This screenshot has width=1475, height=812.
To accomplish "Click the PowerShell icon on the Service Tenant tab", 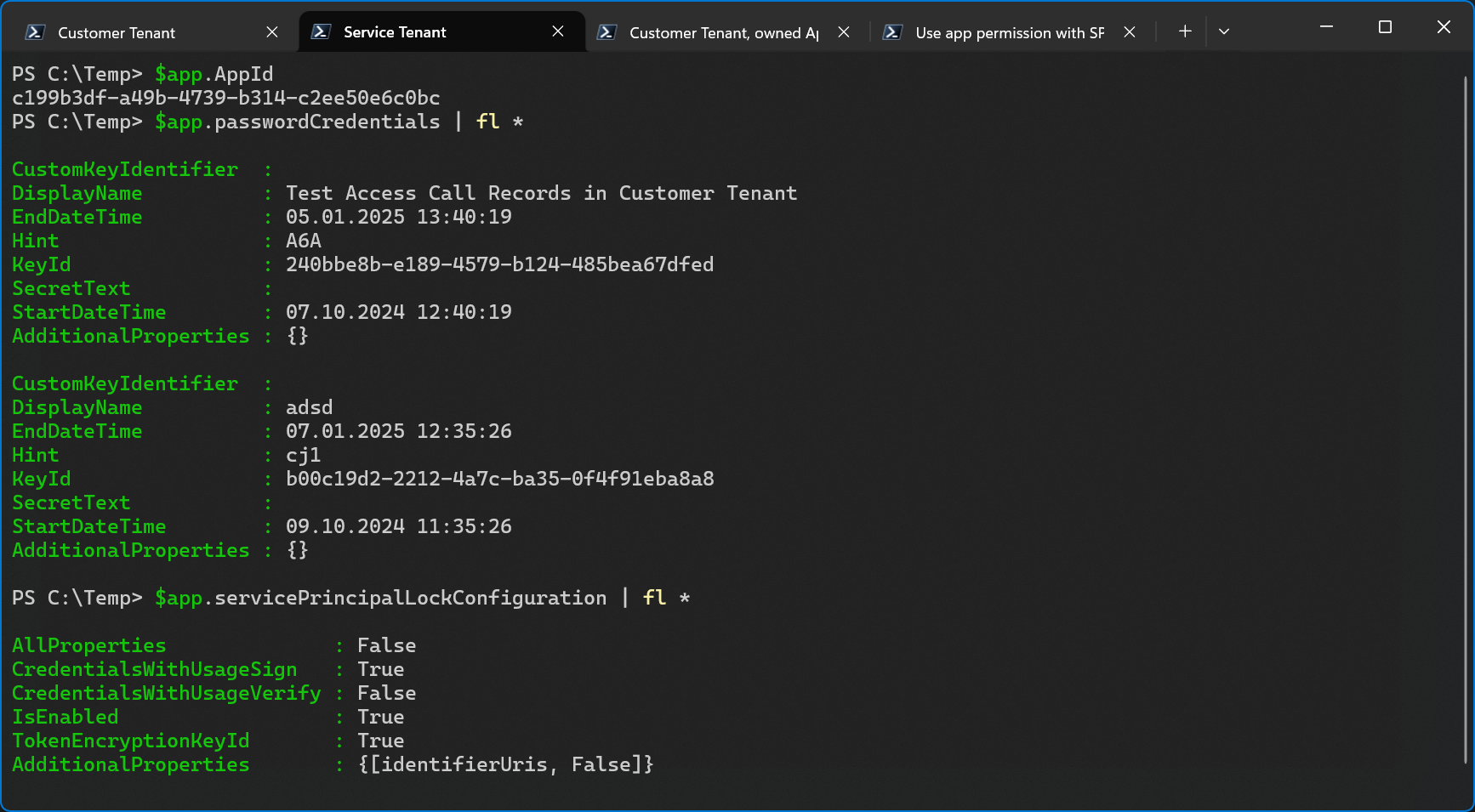I will [319, 31].
